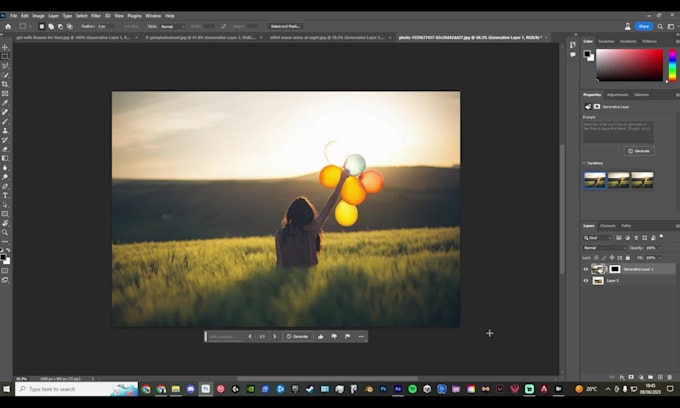Open the Style dropdown set to Normal
680x408 pixels.
tap(173, 26)
